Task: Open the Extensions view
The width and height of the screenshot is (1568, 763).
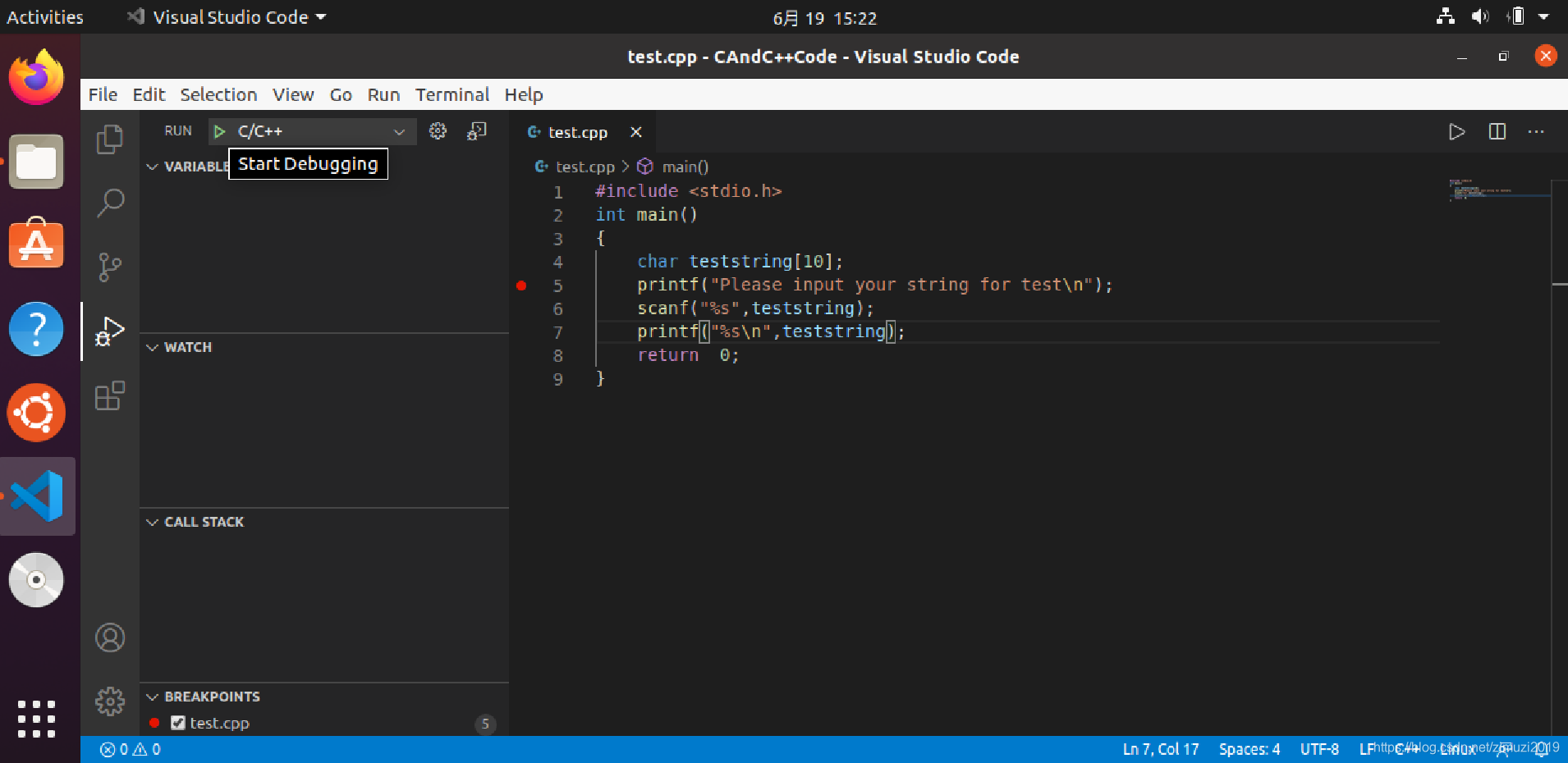Action: point(109,395)
